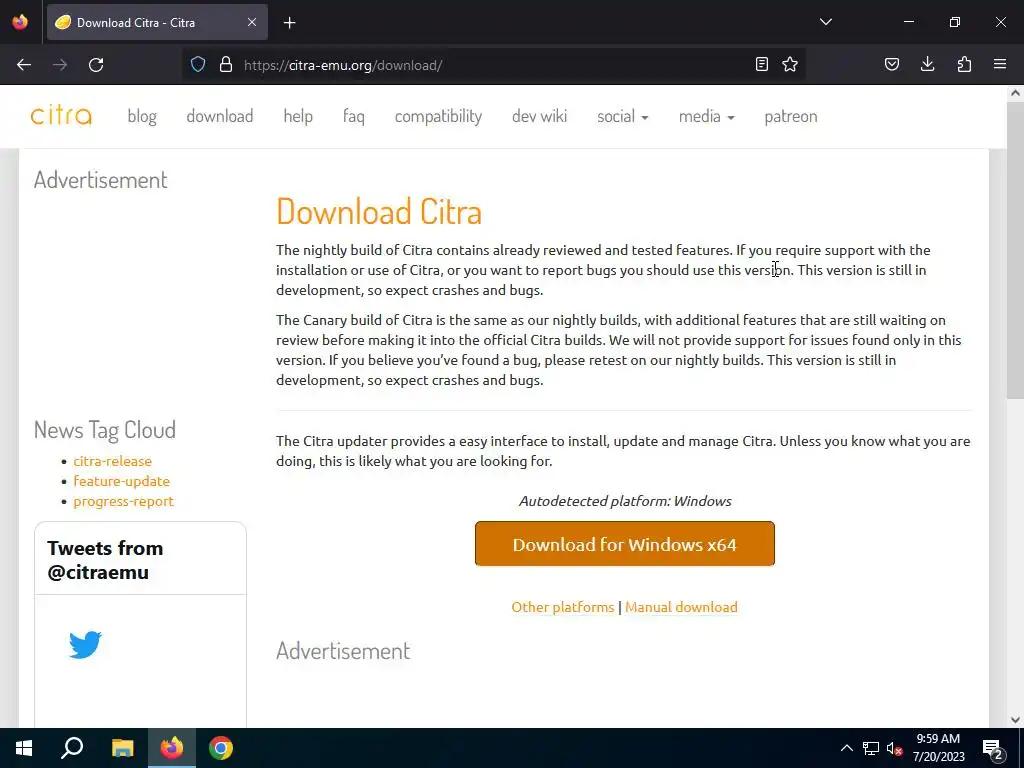Select the Download Citra browser tab
Image resolution: width=1024 pixels, height=768 pixels.
pyautogui.click(x=157, y=22)
